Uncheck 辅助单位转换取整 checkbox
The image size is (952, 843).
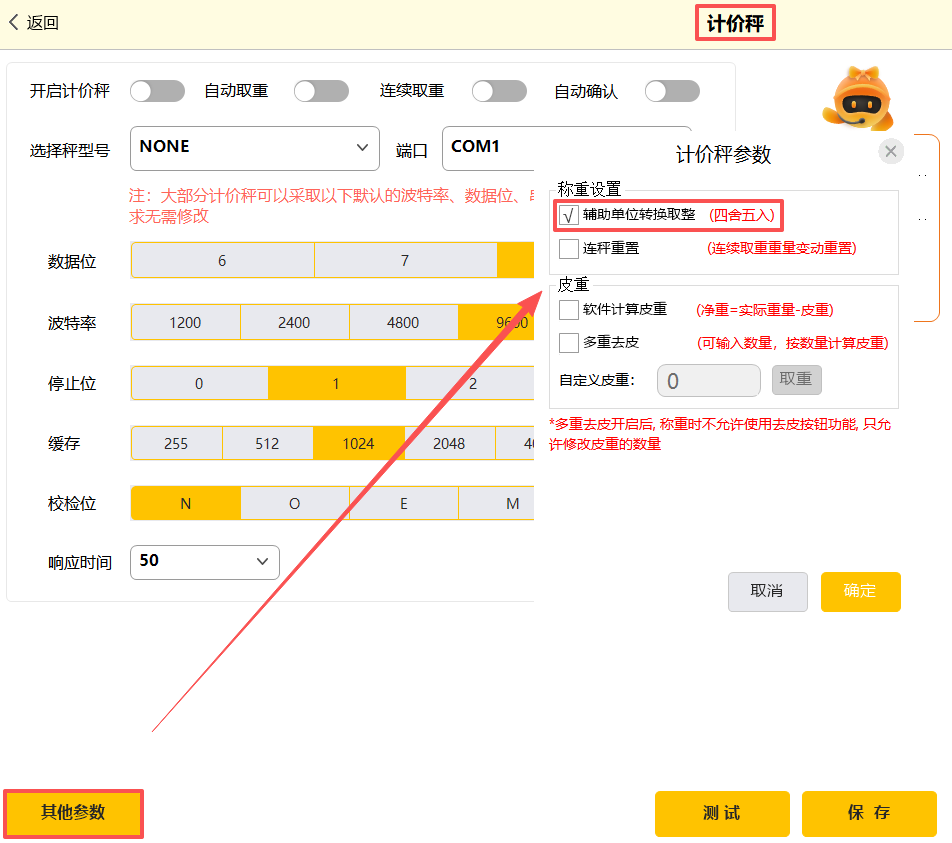[x=569, y=215]
